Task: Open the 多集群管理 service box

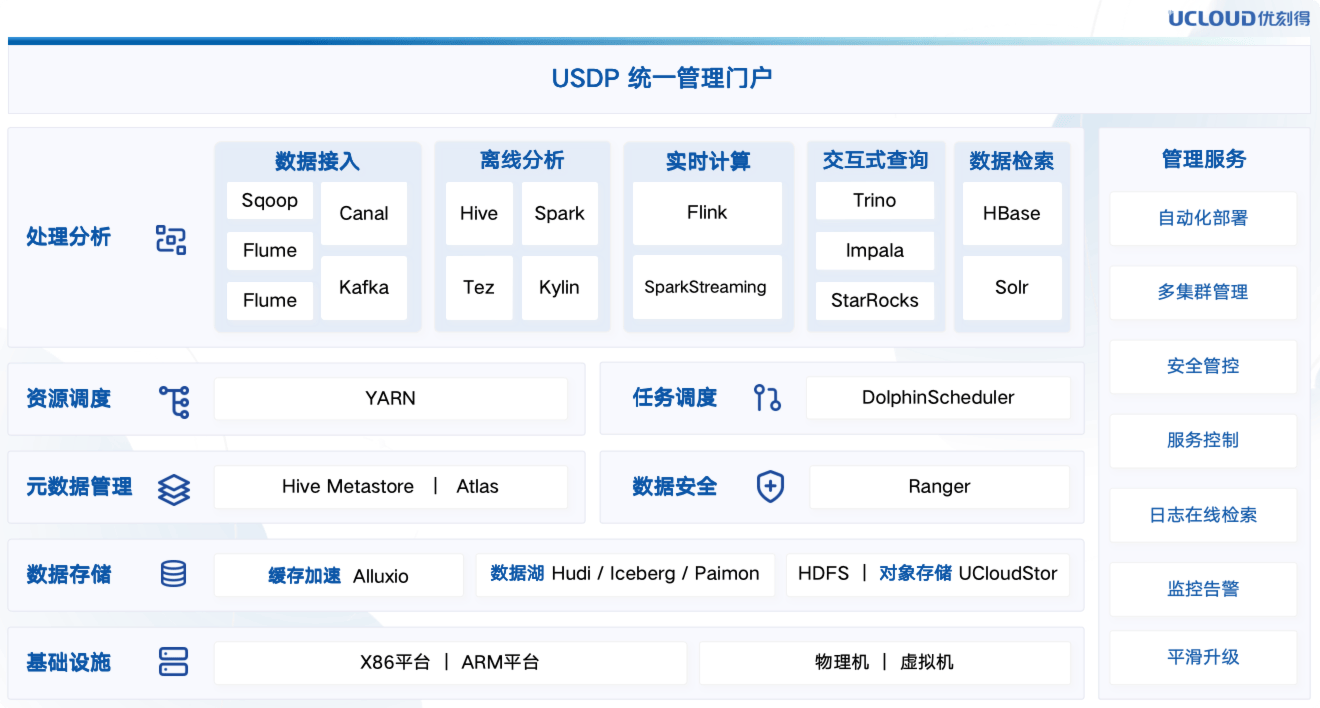Action: coord(1203,292)
